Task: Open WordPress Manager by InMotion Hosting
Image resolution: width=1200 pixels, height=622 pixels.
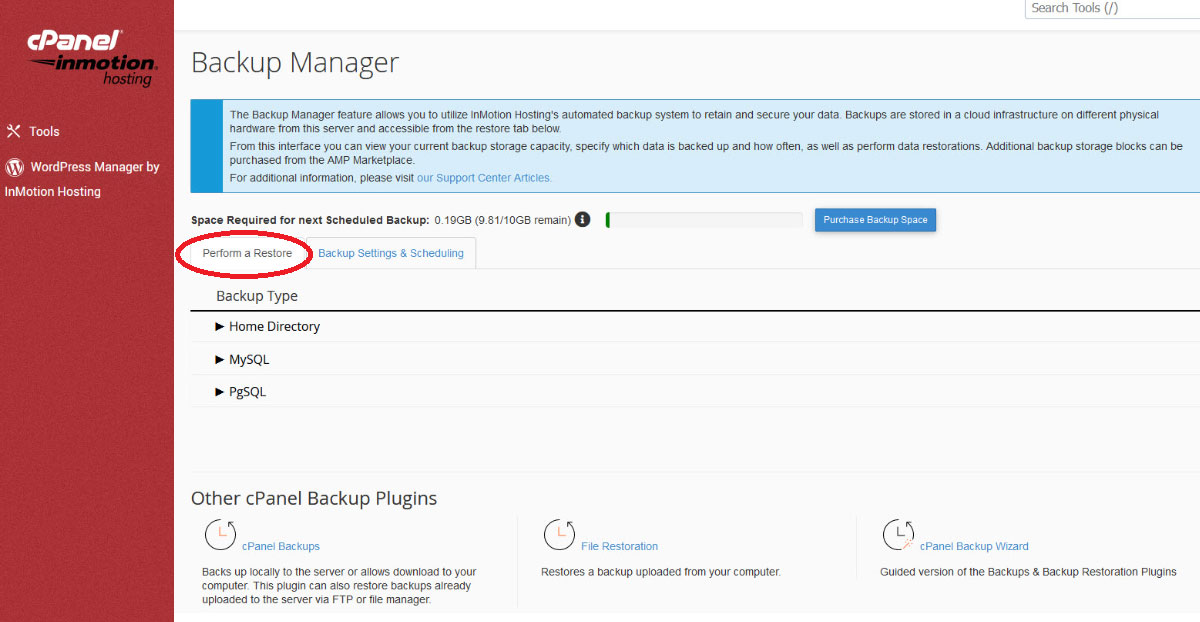Action: point(82,179)
